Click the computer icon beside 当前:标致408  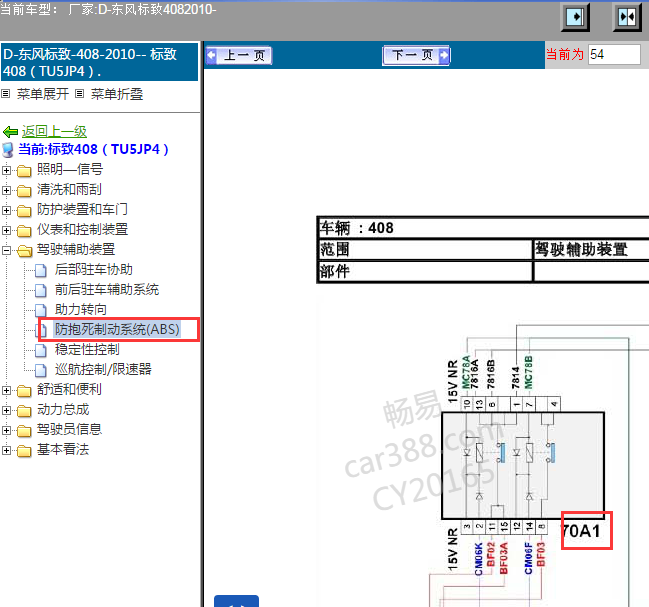pyautogui.click(x=8, y=150)
